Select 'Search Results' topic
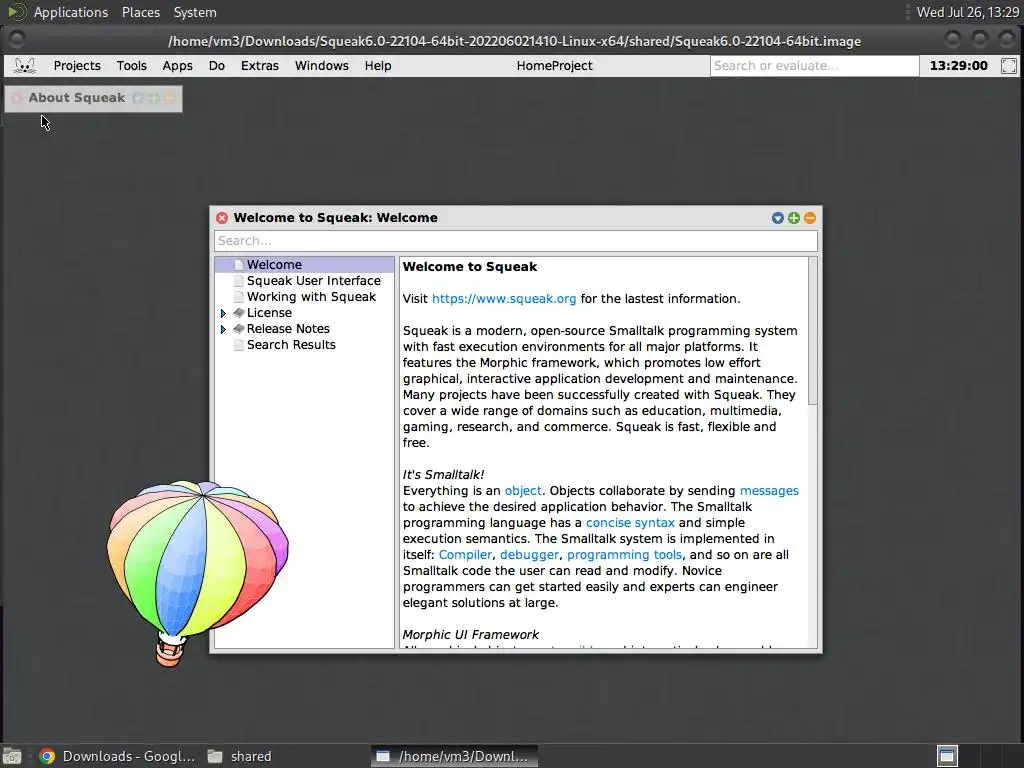 tap(291, 345)
